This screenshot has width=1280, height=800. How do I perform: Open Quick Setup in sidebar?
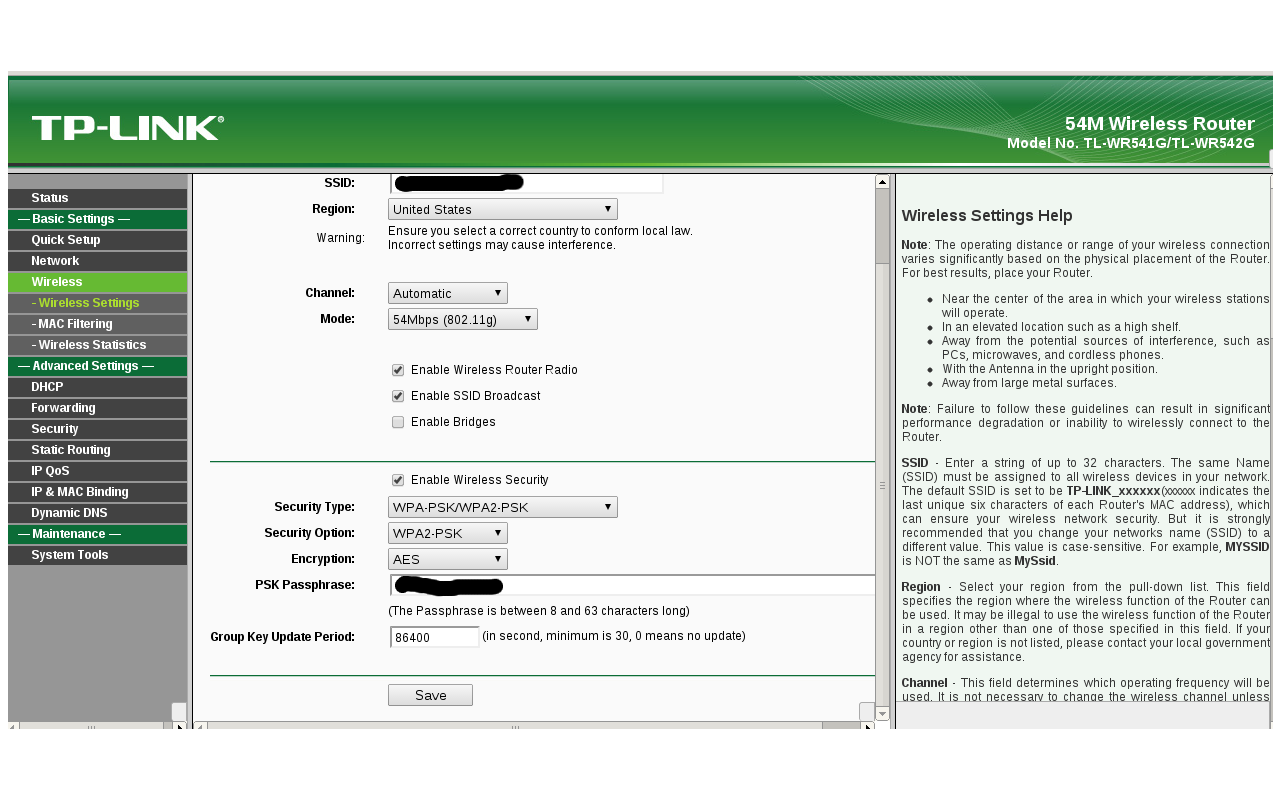[98, 240]
